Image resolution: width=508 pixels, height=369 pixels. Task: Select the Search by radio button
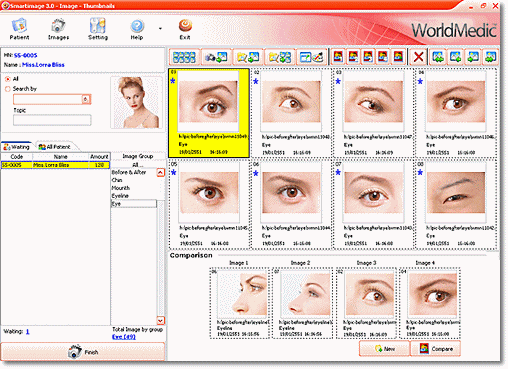[8, 89]
